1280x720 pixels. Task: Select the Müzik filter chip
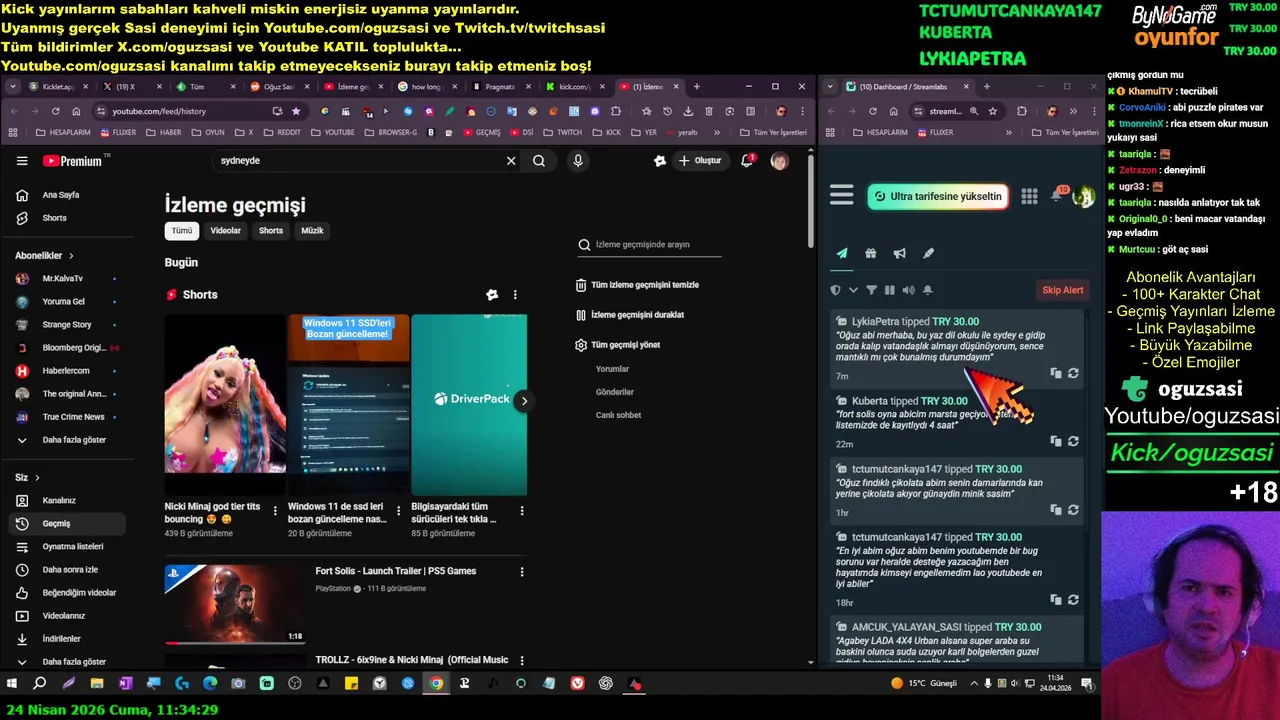(312, 231)
